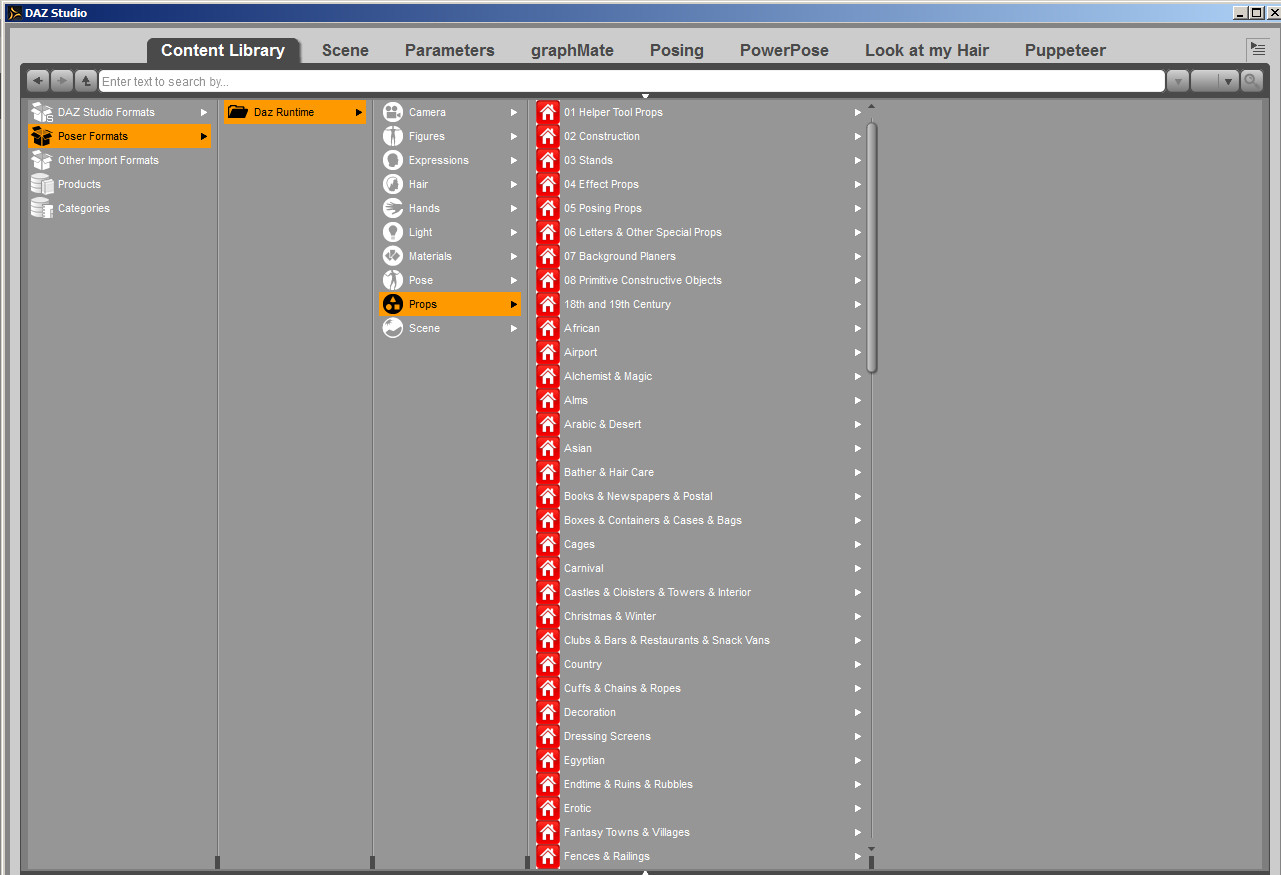
Task: Expand the Fences & Railings arrow
Action: pos(858,856)
